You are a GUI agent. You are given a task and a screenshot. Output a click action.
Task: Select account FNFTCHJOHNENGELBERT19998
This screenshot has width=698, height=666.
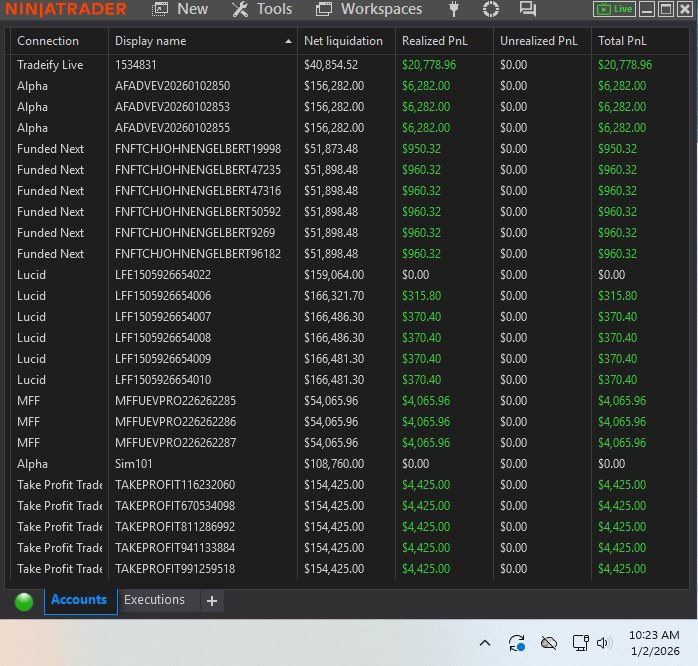coord(198,149)
